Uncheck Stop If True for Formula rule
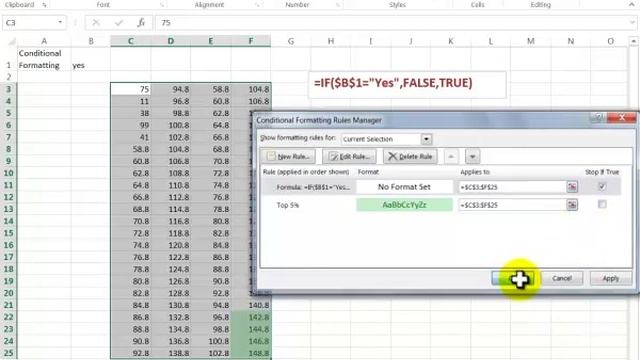Image resolution: width=640 pixels, height=360 pixels. 602,187
